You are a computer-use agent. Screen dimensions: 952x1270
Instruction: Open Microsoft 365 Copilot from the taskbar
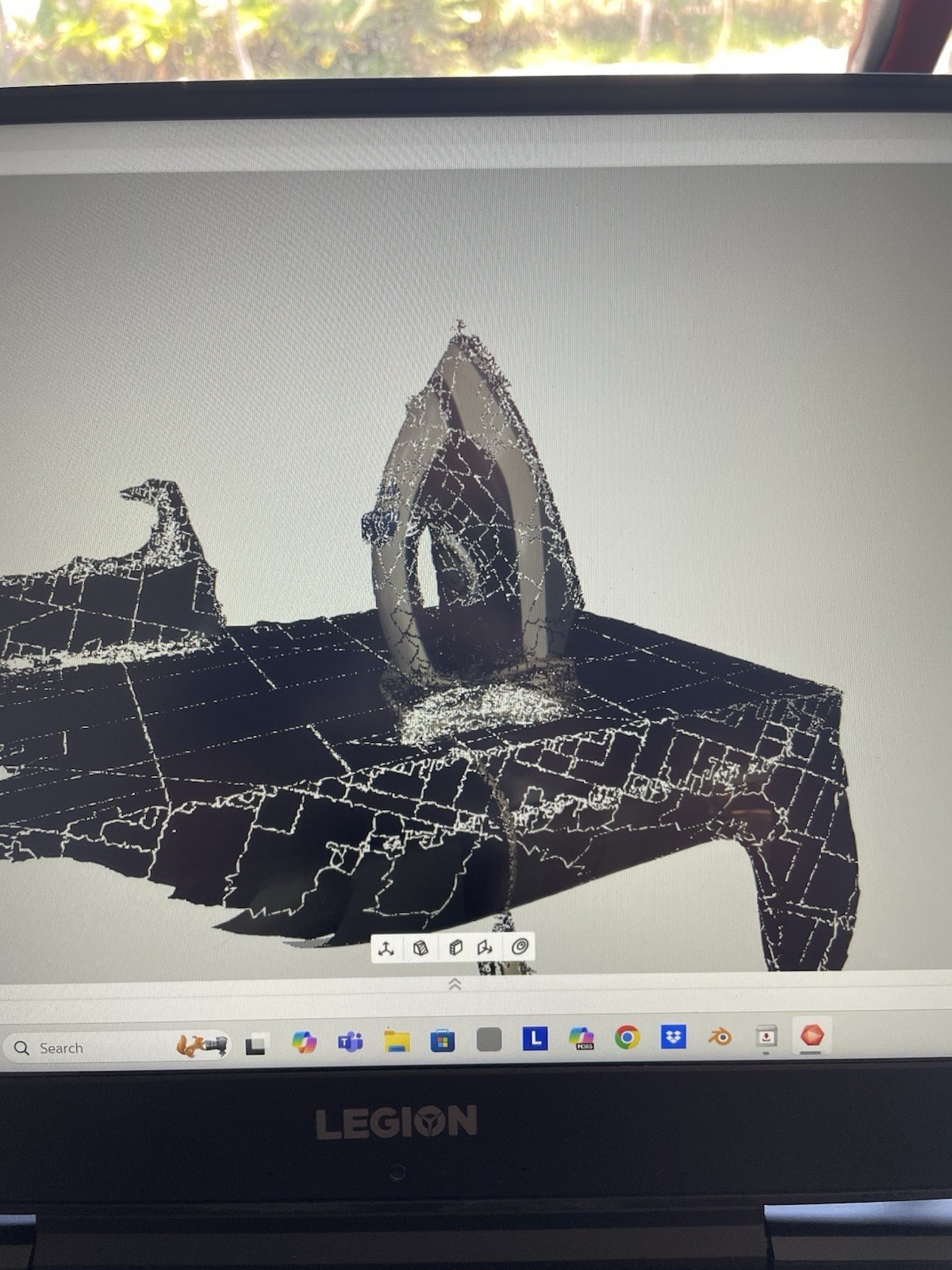pos(582,1037)
